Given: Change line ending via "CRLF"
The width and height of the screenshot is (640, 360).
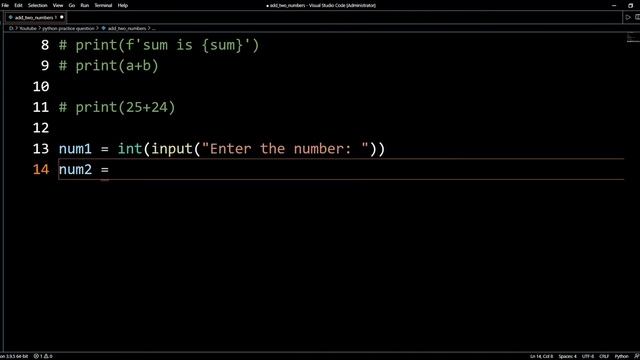Looking at the screenshot, I should click(604, 356).
